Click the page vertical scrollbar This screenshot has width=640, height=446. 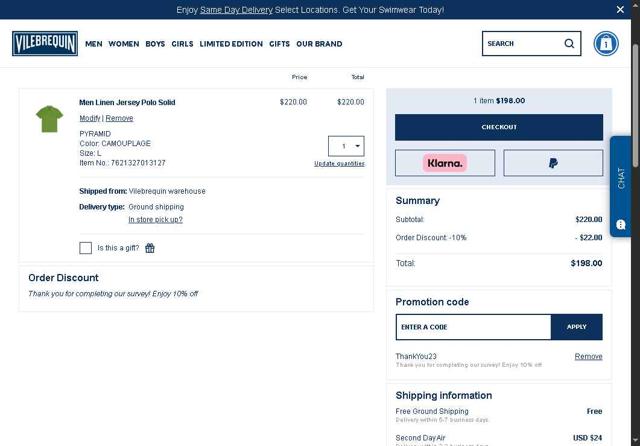click(635, 104)
